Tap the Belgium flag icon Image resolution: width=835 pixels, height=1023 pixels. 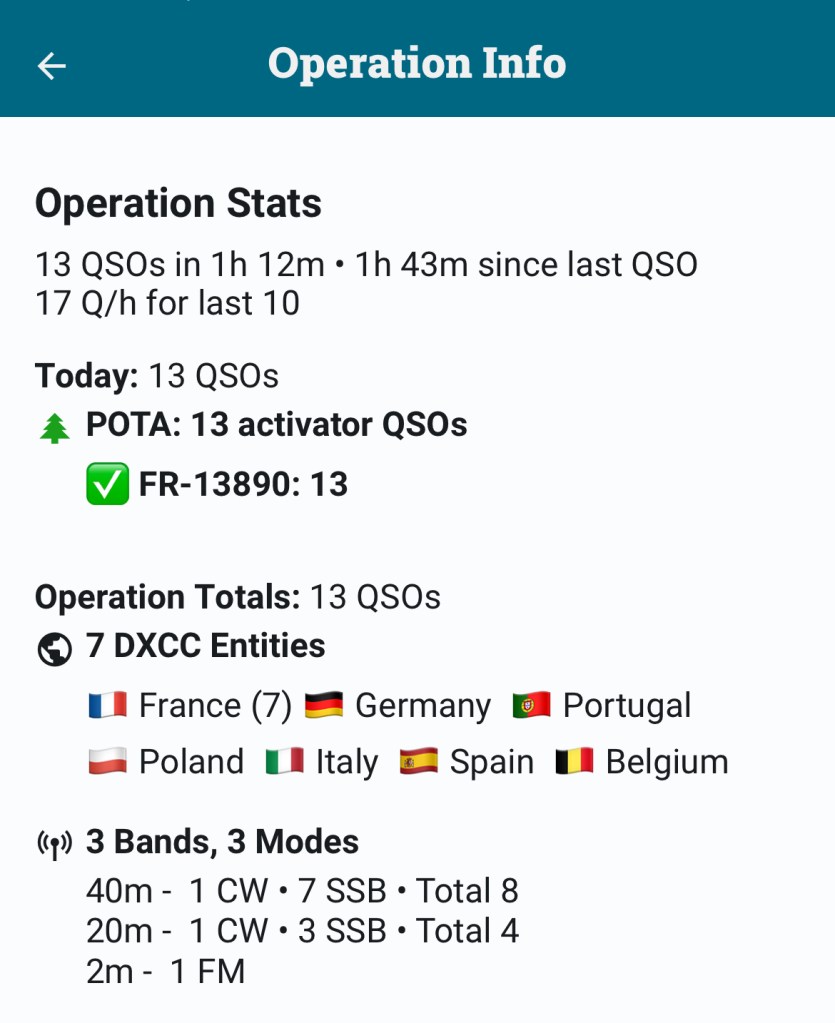coord(574,762)
